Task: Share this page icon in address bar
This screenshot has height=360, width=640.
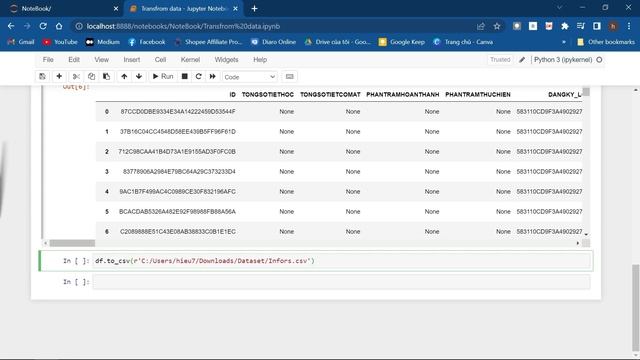Action: point(481,26)
